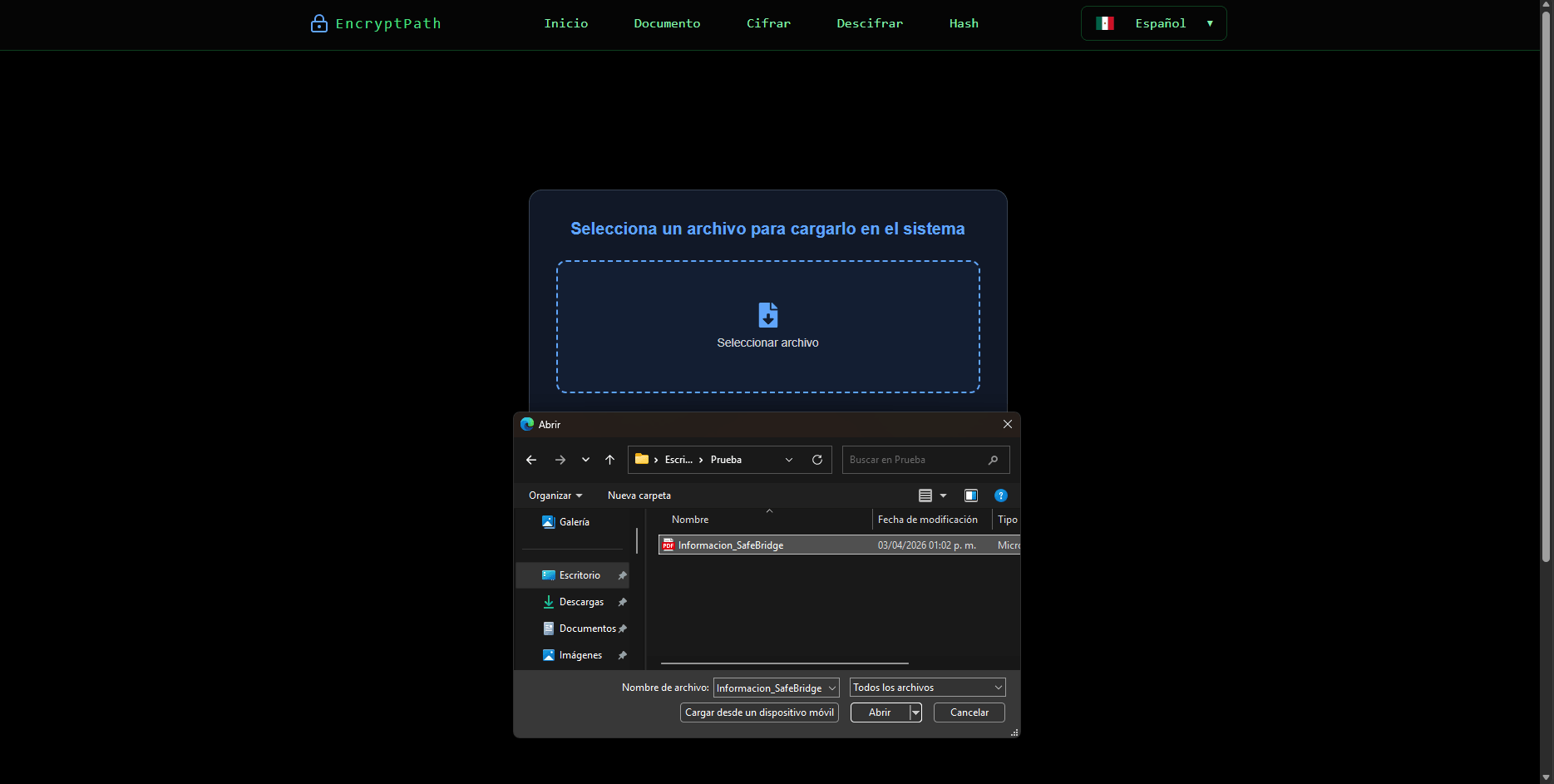Expand Nombre de archivo combo box arrow

831,688
